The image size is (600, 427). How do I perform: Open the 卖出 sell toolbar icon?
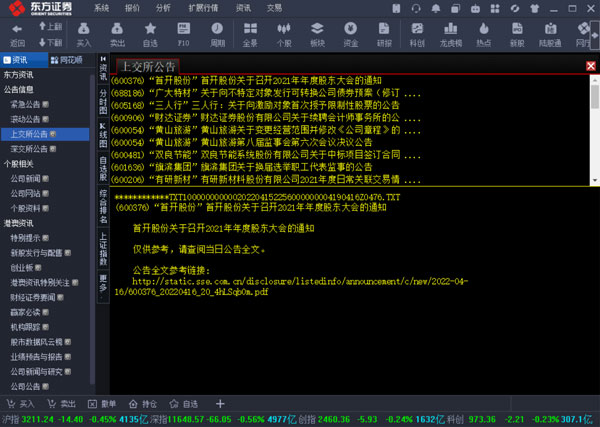coord(117,29)
